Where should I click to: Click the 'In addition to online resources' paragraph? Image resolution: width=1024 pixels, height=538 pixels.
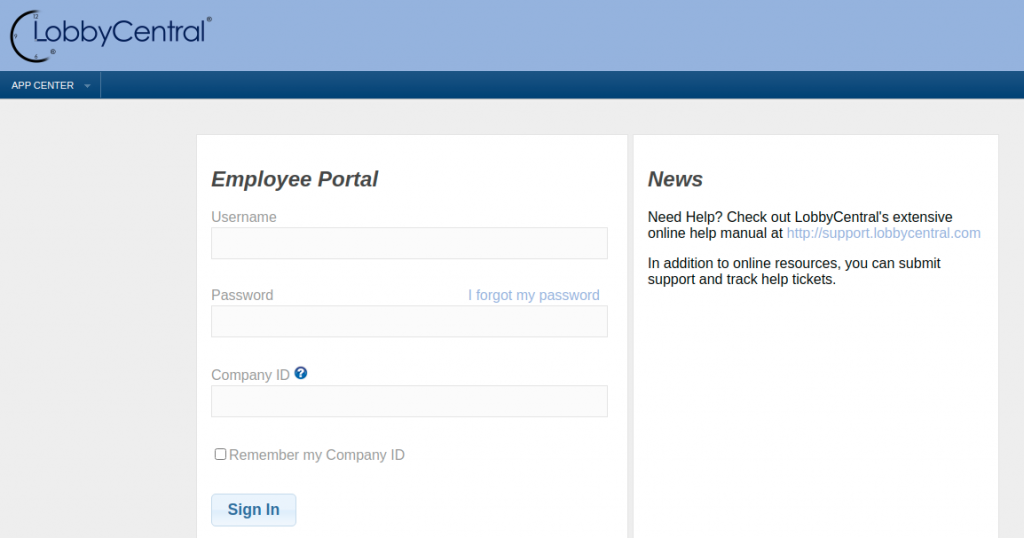pos(793,271)
